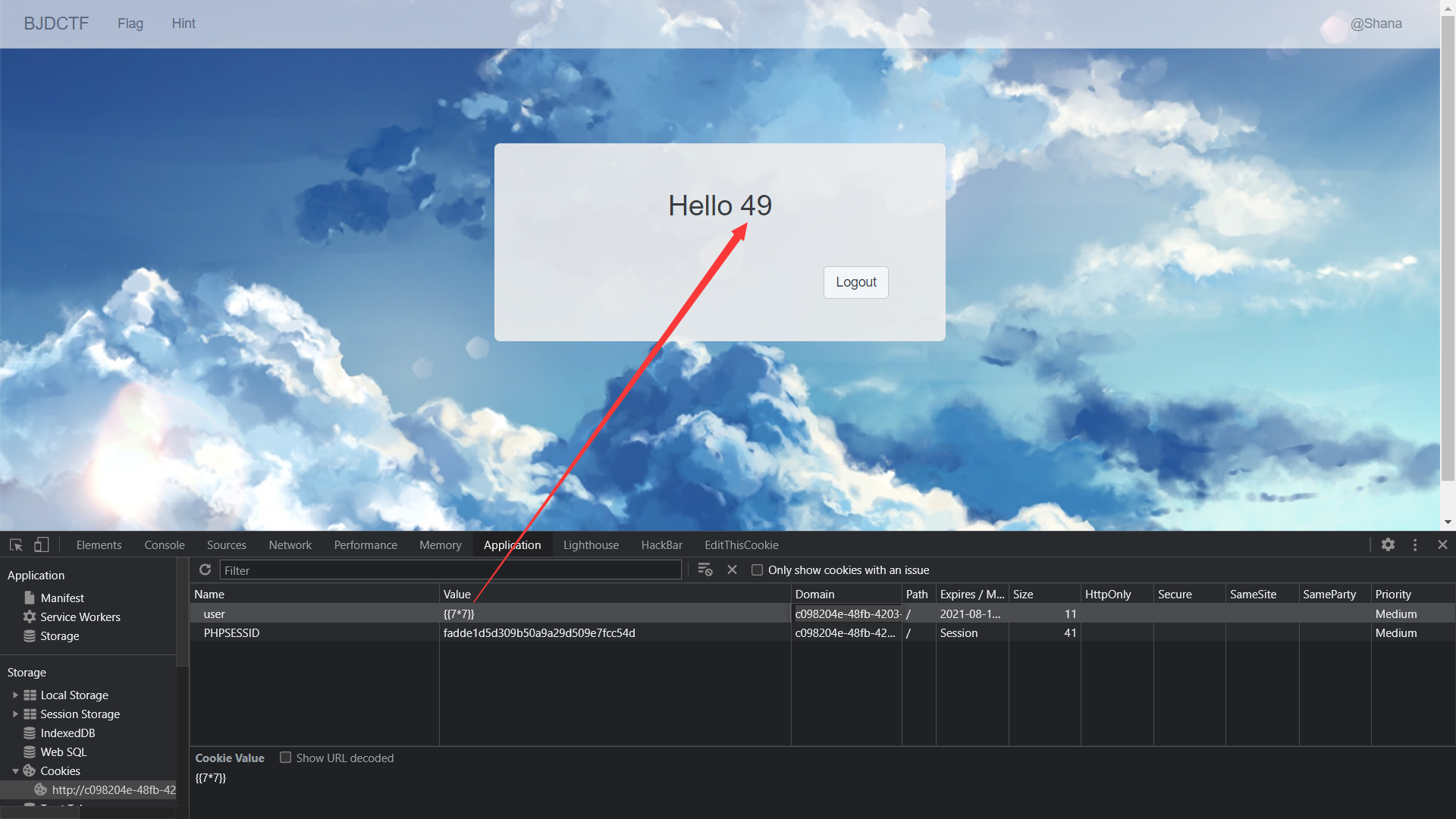Screen dimensions: 1456x819
Task: Click into the cookie Filter field
Action: [x=450, y=570]
